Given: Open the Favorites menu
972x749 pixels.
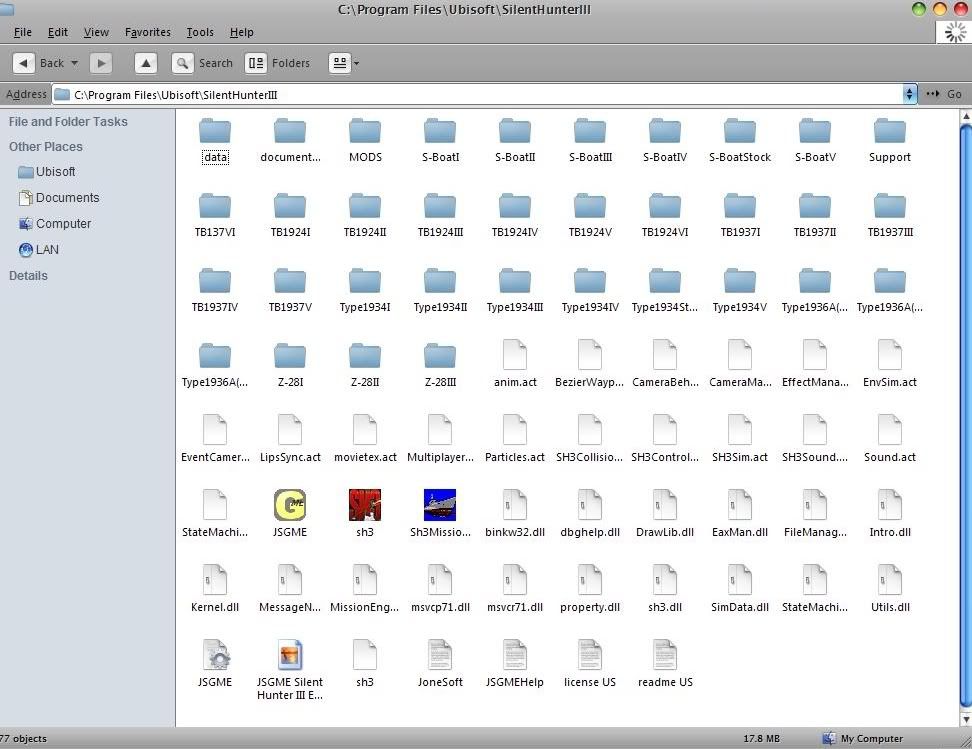Looking at the screenshot, I should tap(148, 32).
